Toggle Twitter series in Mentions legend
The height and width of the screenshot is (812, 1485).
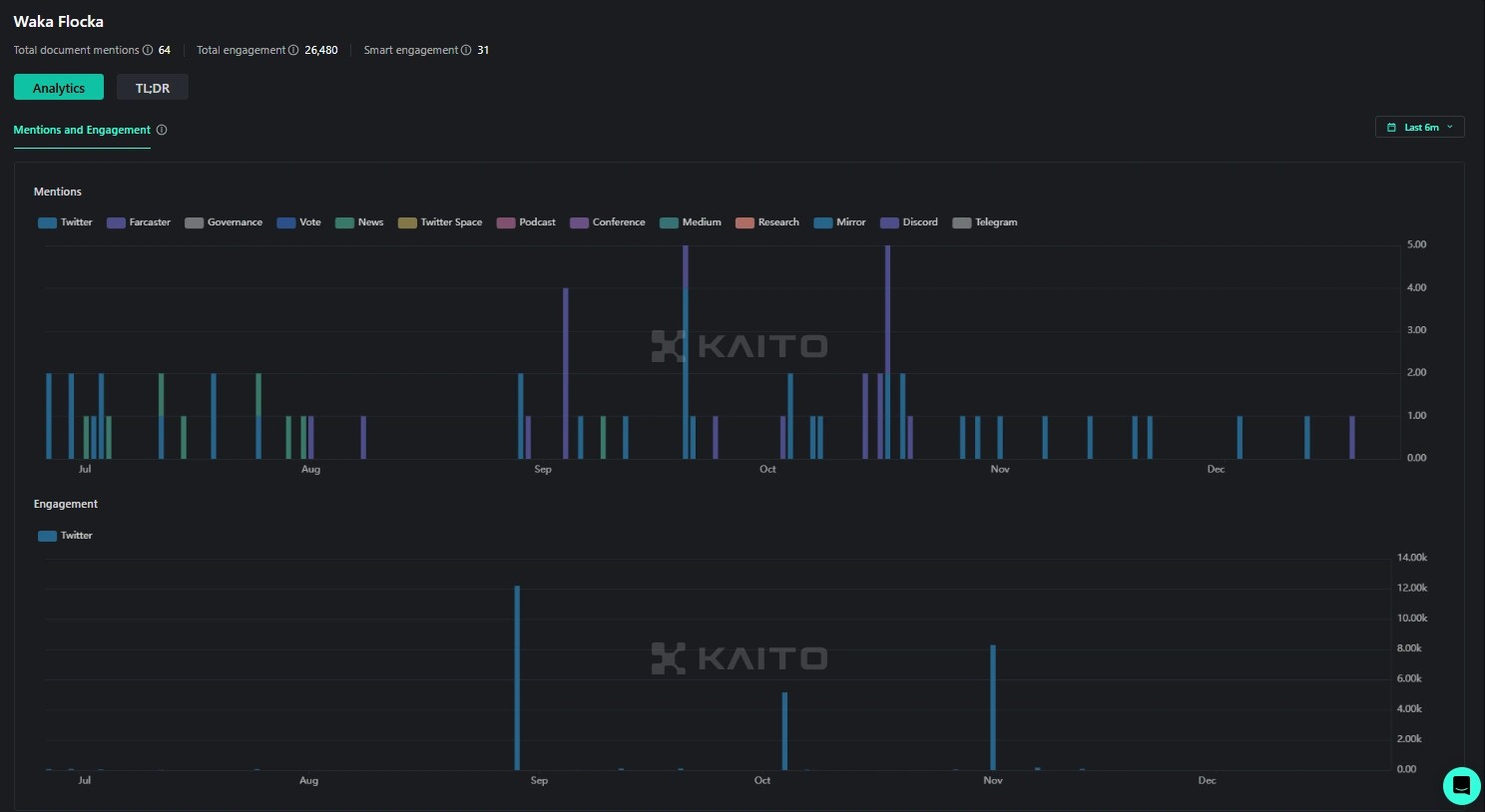(x=65, y=222)
